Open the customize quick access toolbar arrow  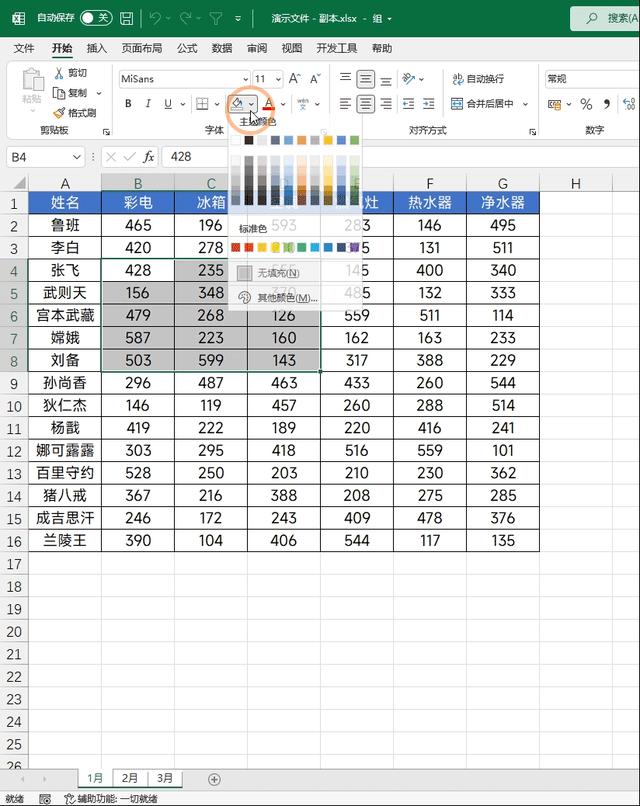[x=238, y=19]
